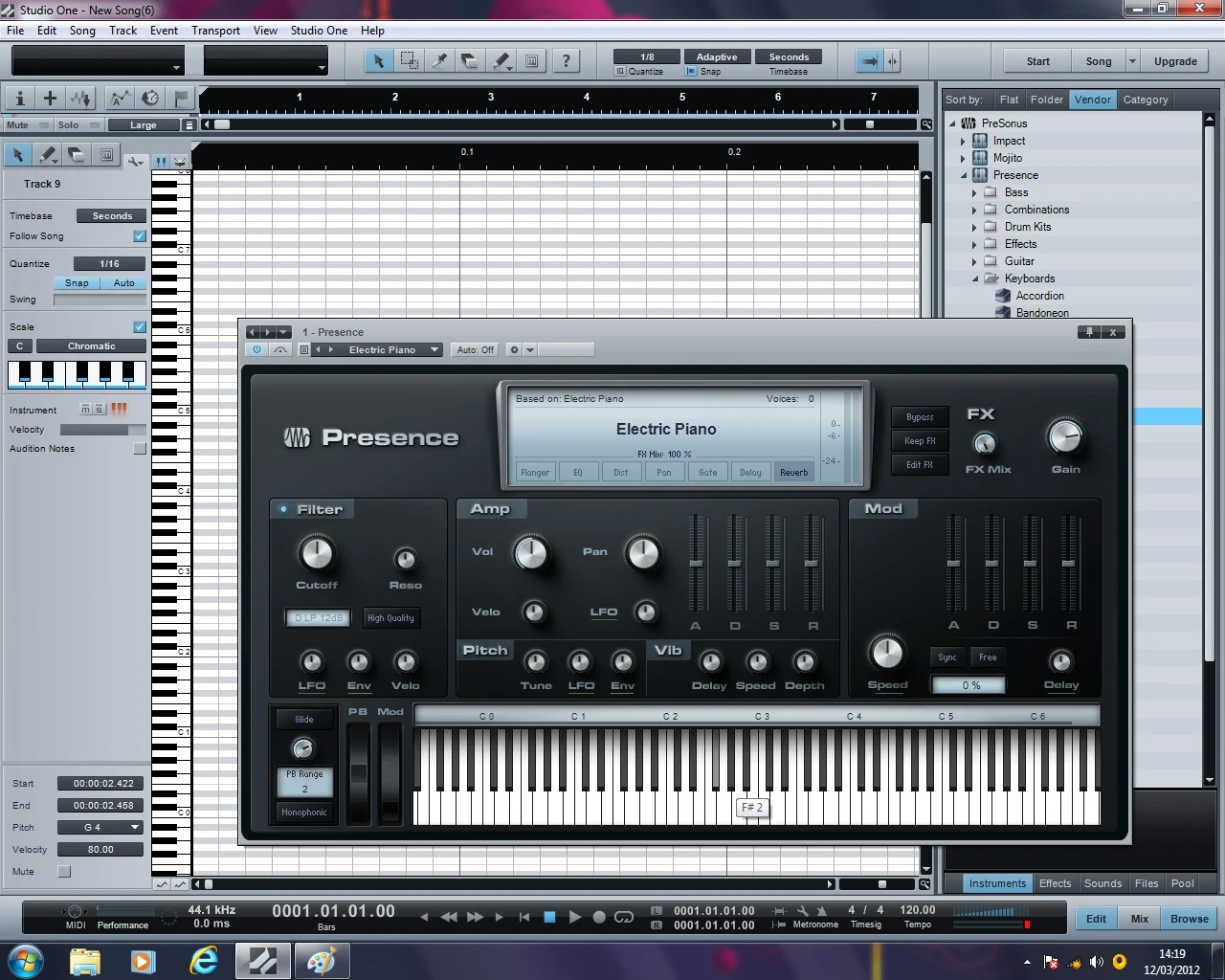
Task: Toggle the Flanger effect in Presence display
Action: click(x=535, y=473)
